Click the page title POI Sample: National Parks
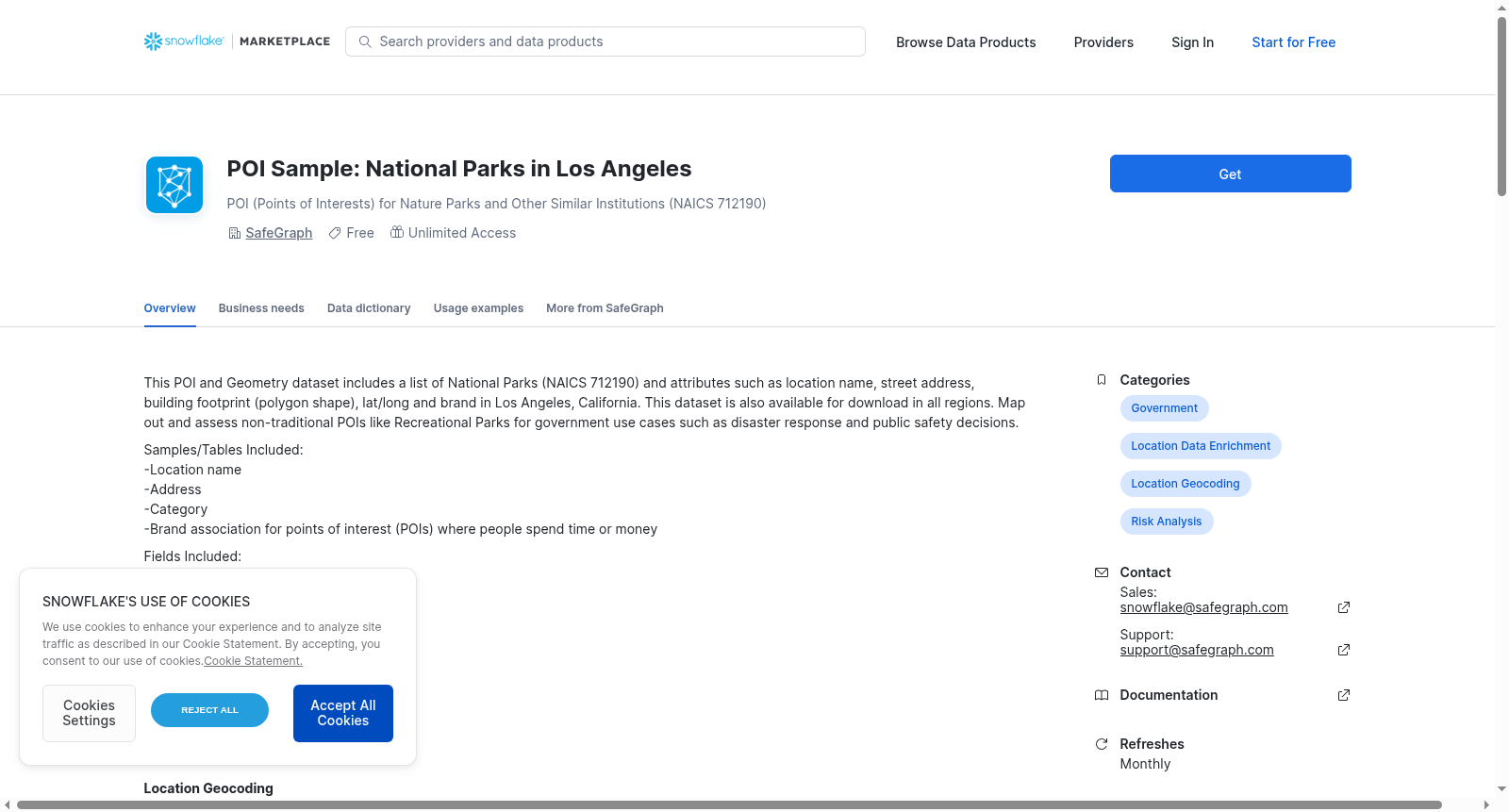The width and height of the screenshot is (1509, 812). 458,169
